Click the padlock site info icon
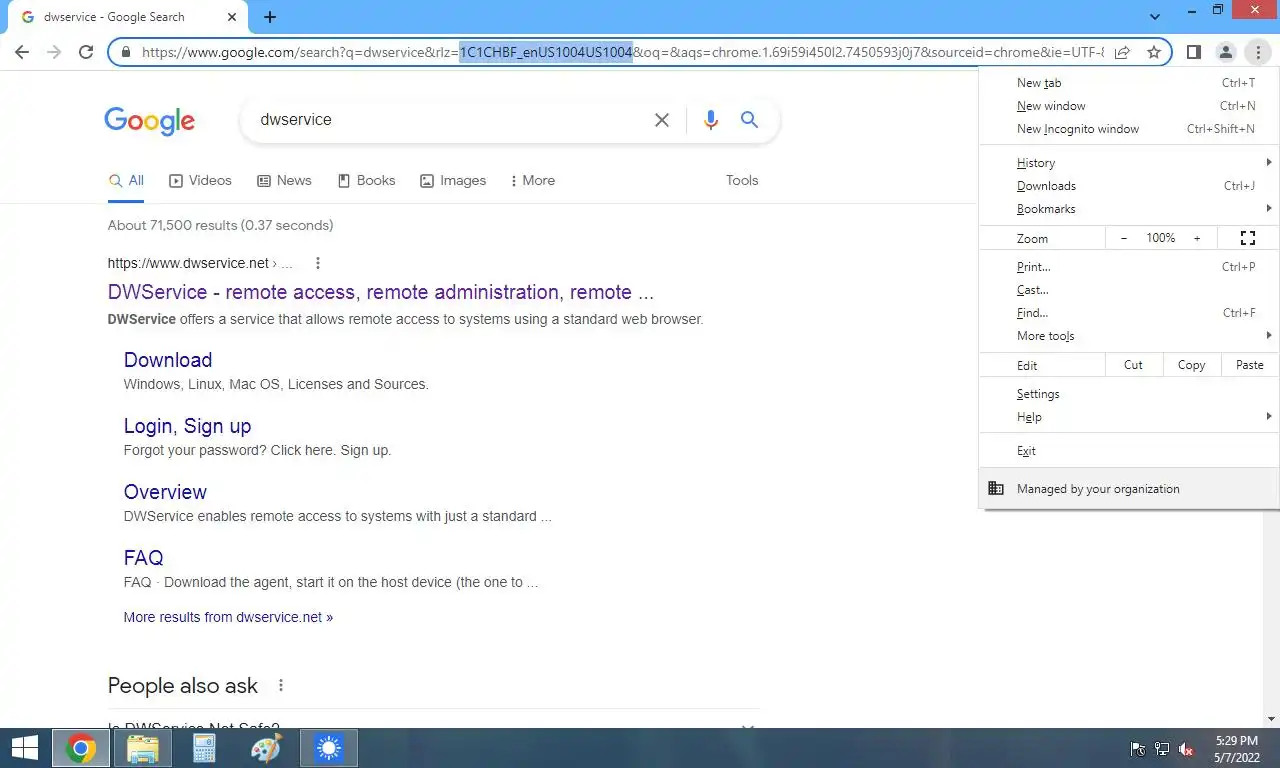The width and height of the screenshot is (1280, 768). coord(126,52)
